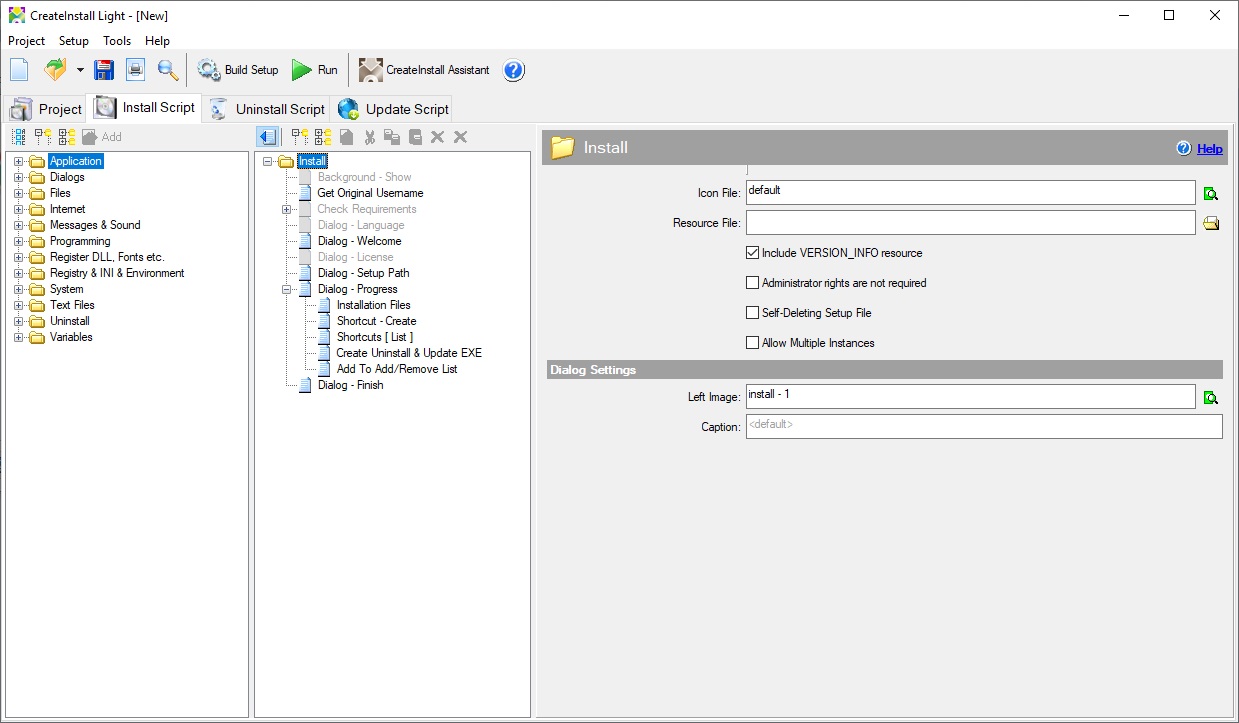Select the Messages & Sound folder
1239x723 pixels.
[95, 225]
